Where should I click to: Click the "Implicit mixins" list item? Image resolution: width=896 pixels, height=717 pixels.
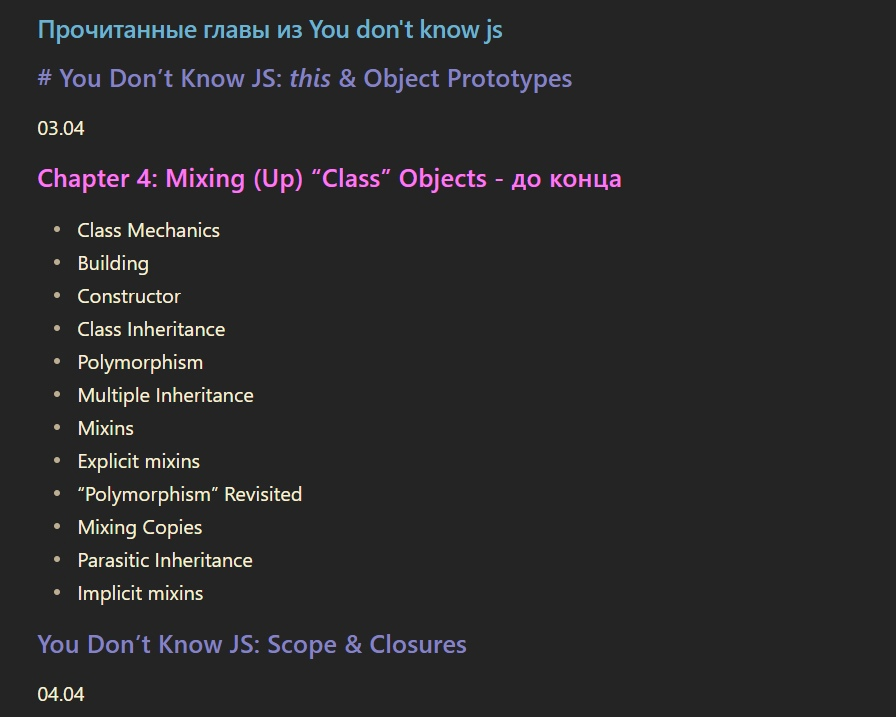[140, 593]
